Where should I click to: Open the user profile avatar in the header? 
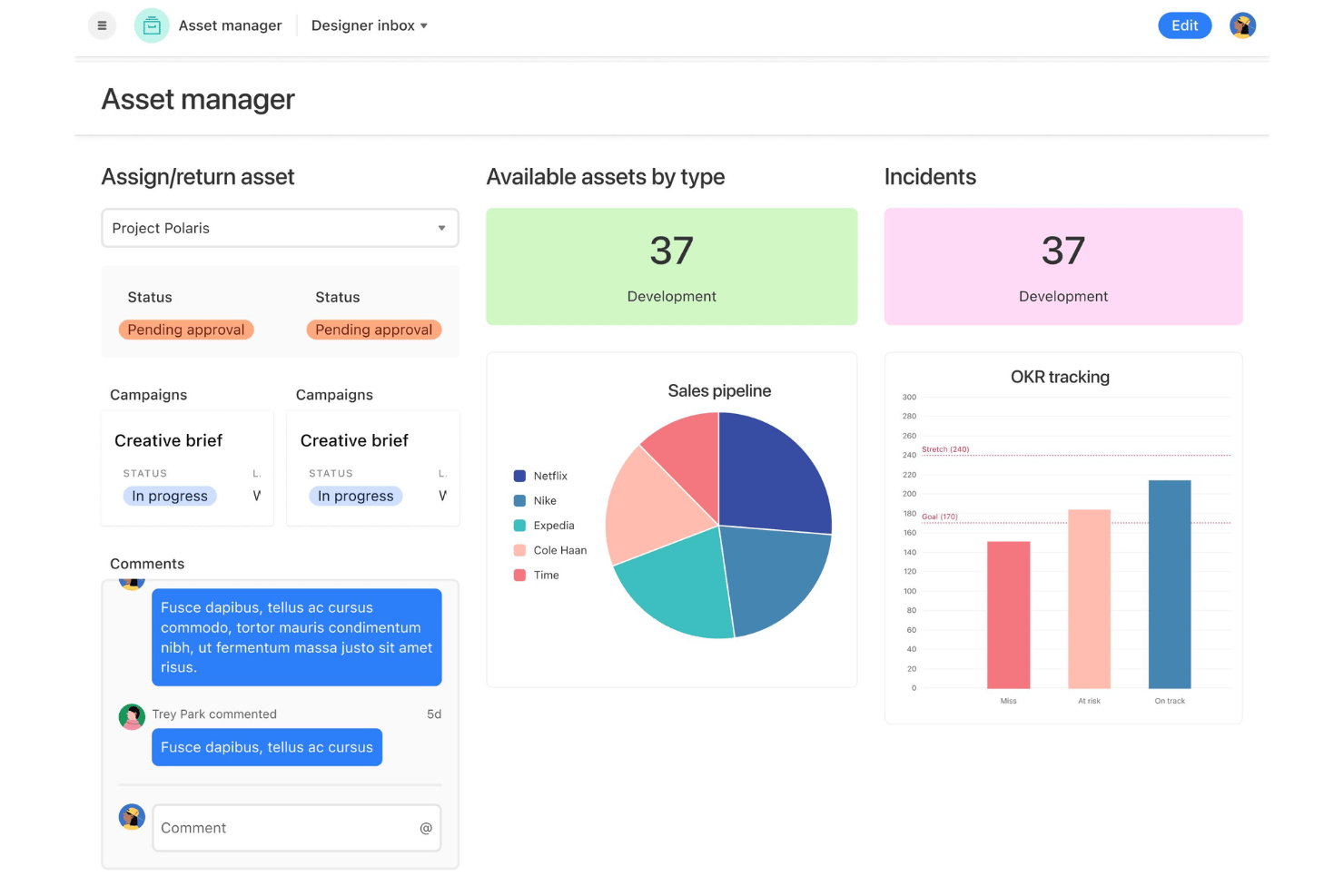[1242, 25]
